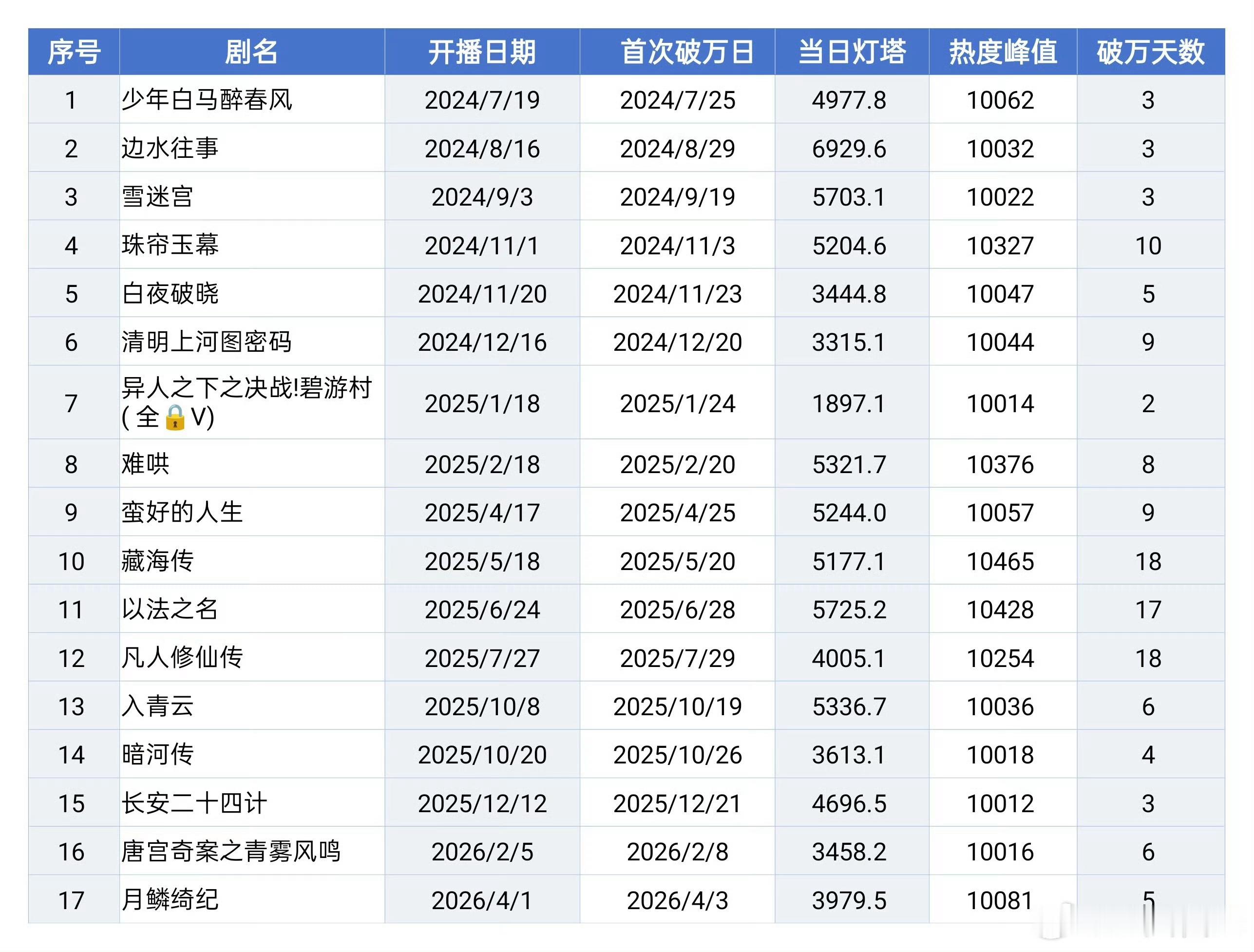Click the start date 2024/12/16

click(x=482, y=343)
